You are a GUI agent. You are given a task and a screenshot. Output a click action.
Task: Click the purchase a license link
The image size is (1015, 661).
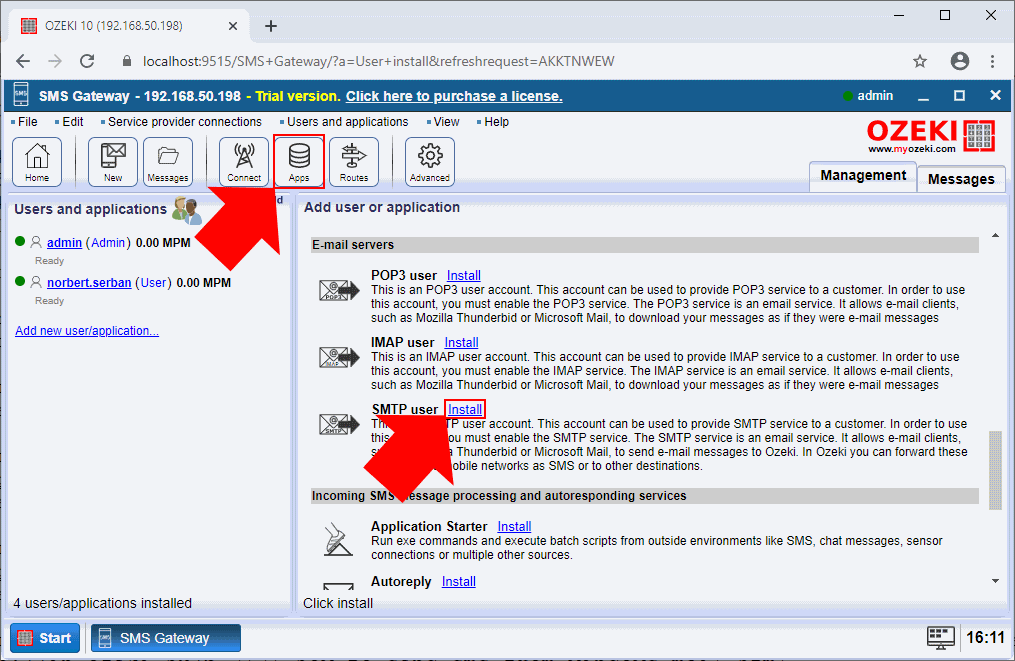point(454,96)
